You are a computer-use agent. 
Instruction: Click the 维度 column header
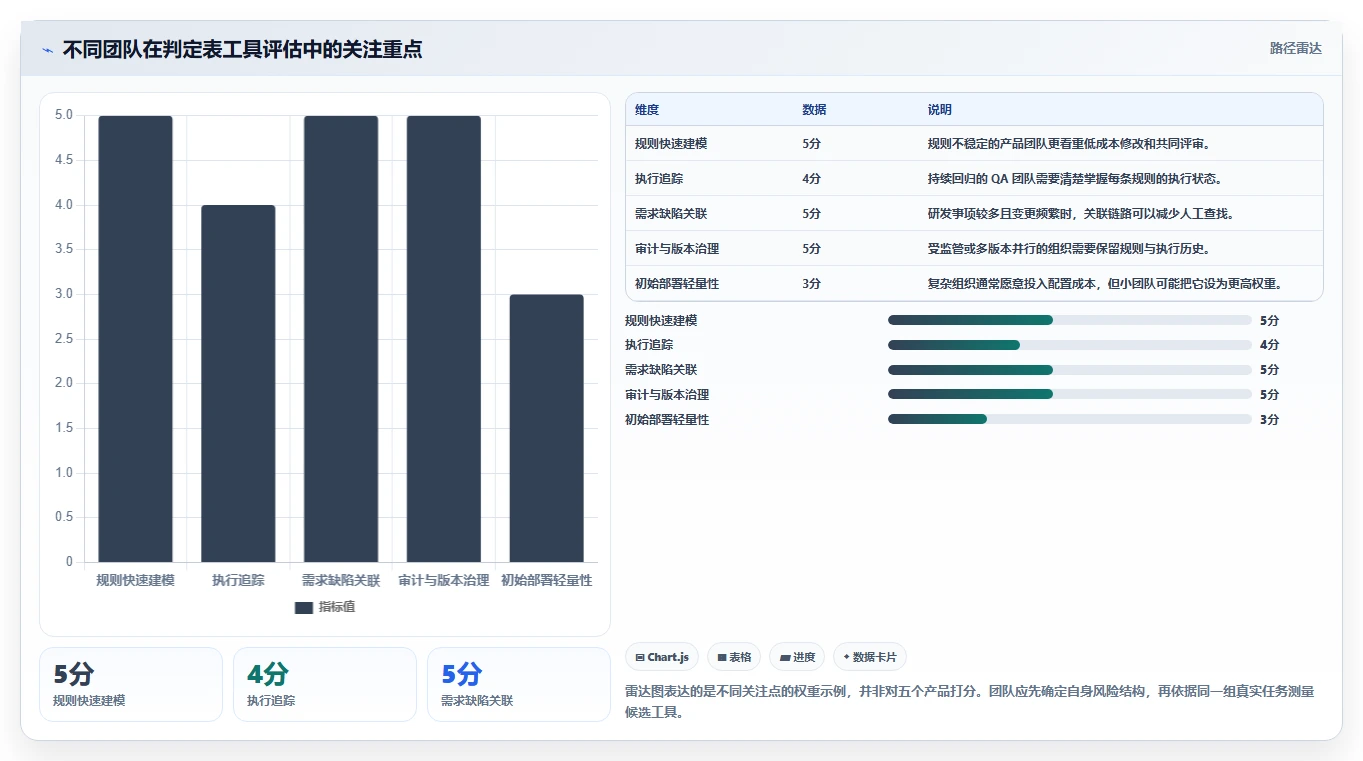tap(647, 110)
